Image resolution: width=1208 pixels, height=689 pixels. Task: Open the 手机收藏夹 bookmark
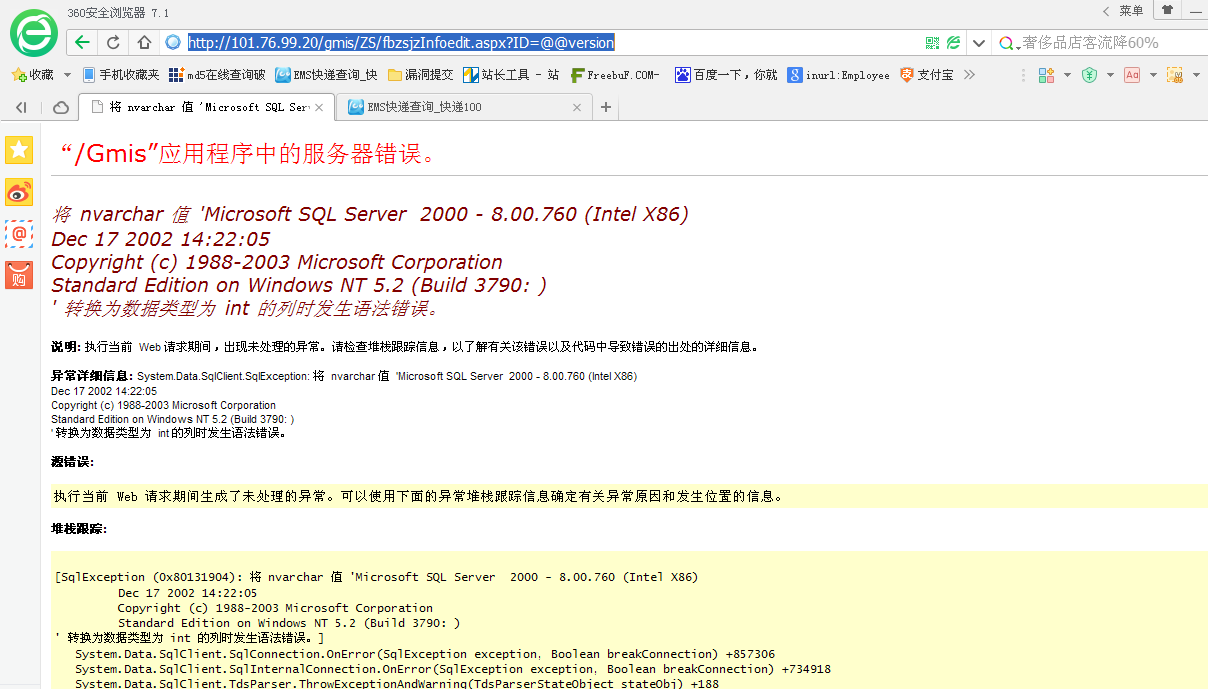coord(120,75)
